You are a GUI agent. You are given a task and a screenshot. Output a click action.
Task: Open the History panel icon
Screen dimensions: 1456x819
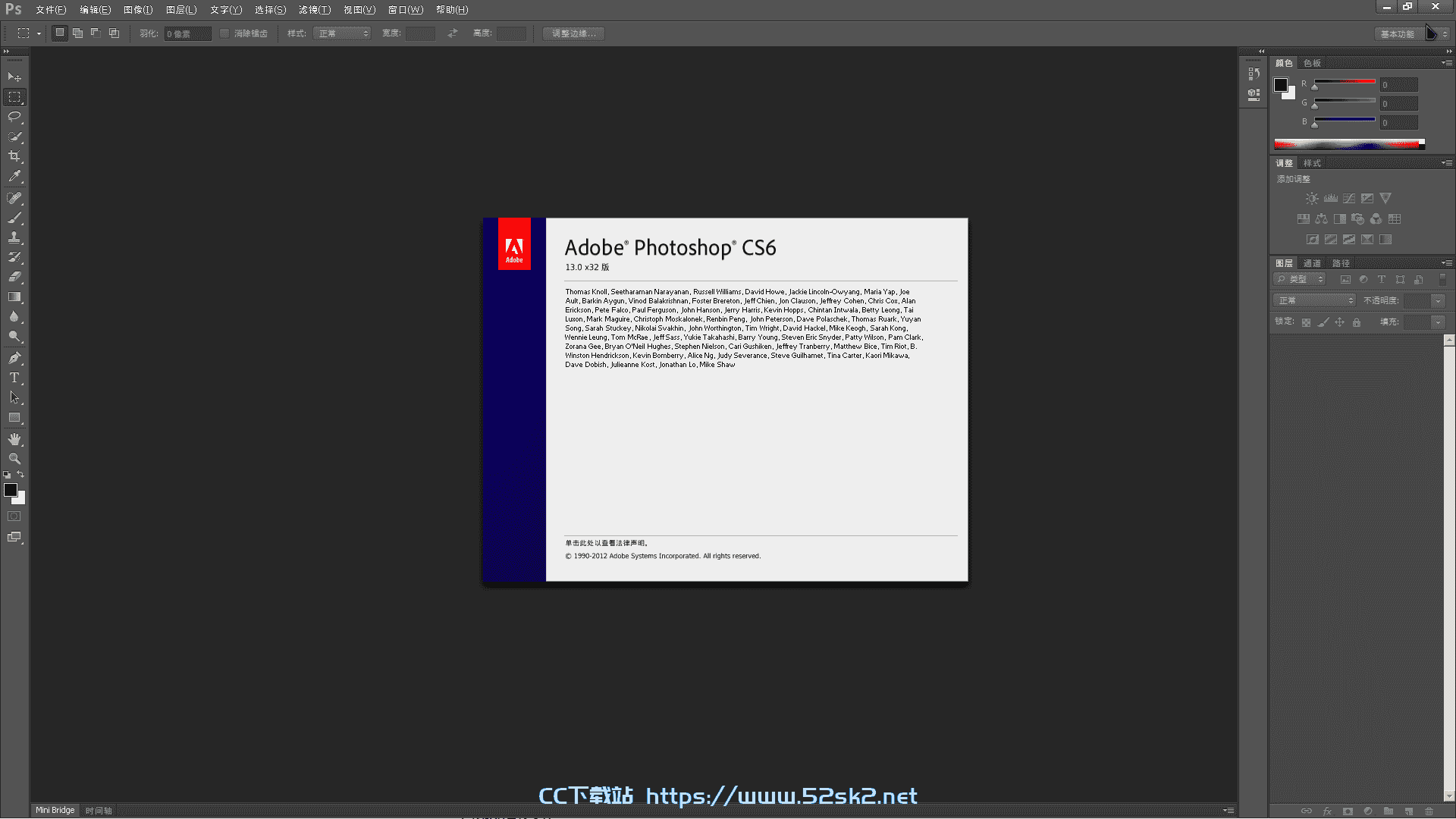coord(1254,74)
